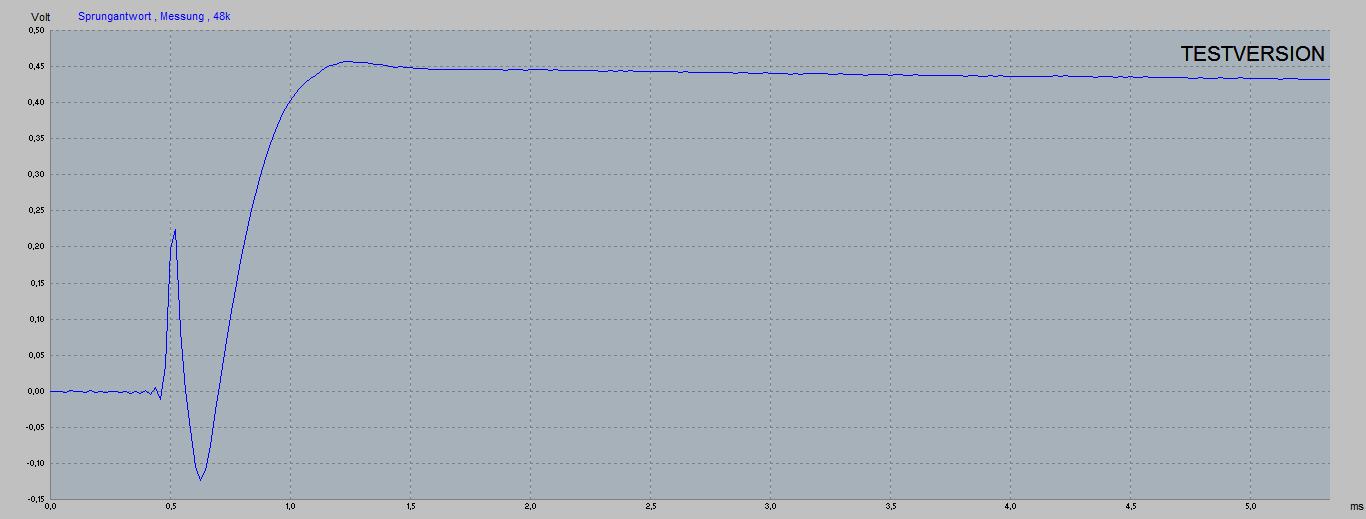Viewport: 1366px width, 519px height.
Task: Click the negative dip minimum of the curve
Action: click(x=200, y=479)
